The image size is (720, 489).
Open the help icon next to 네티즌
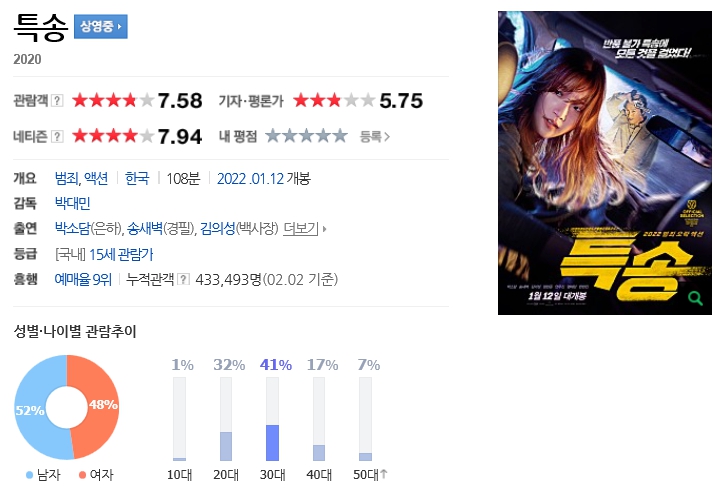click(57, 136)
